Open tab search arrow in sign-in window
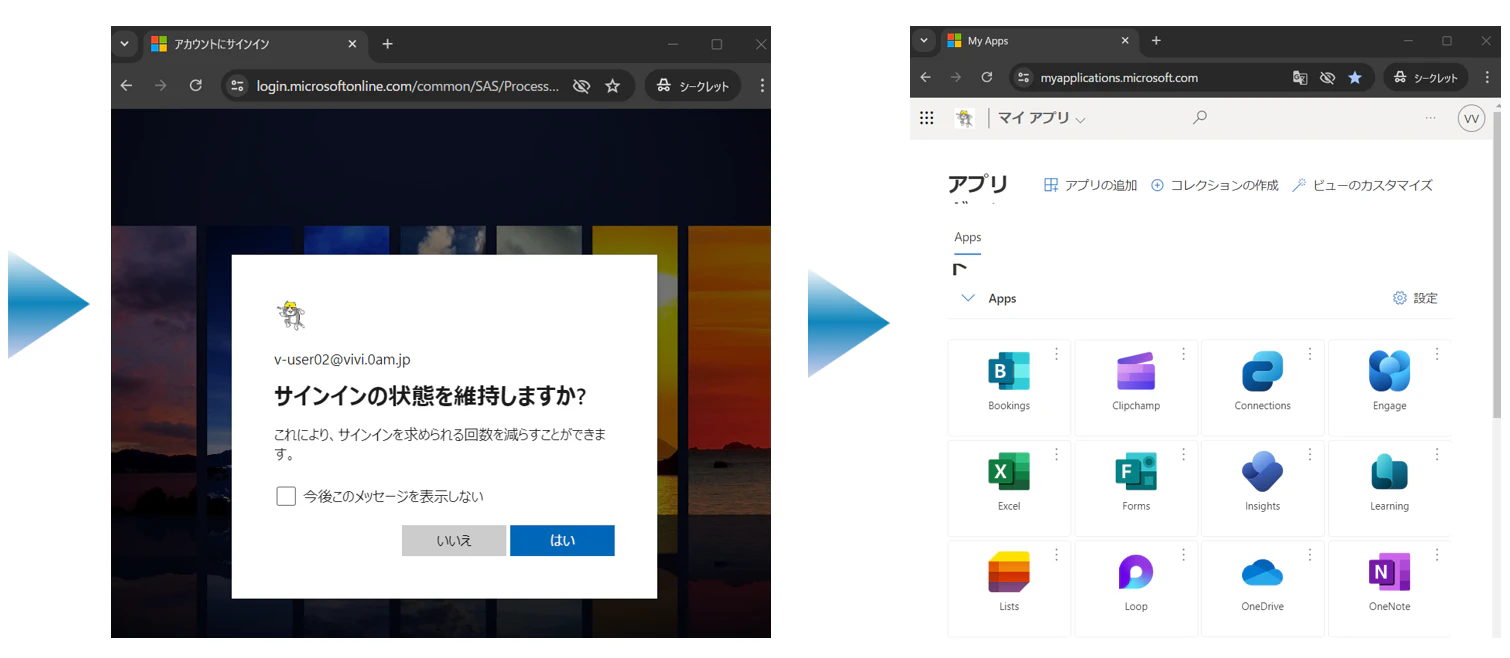 [x=124, y=44]
